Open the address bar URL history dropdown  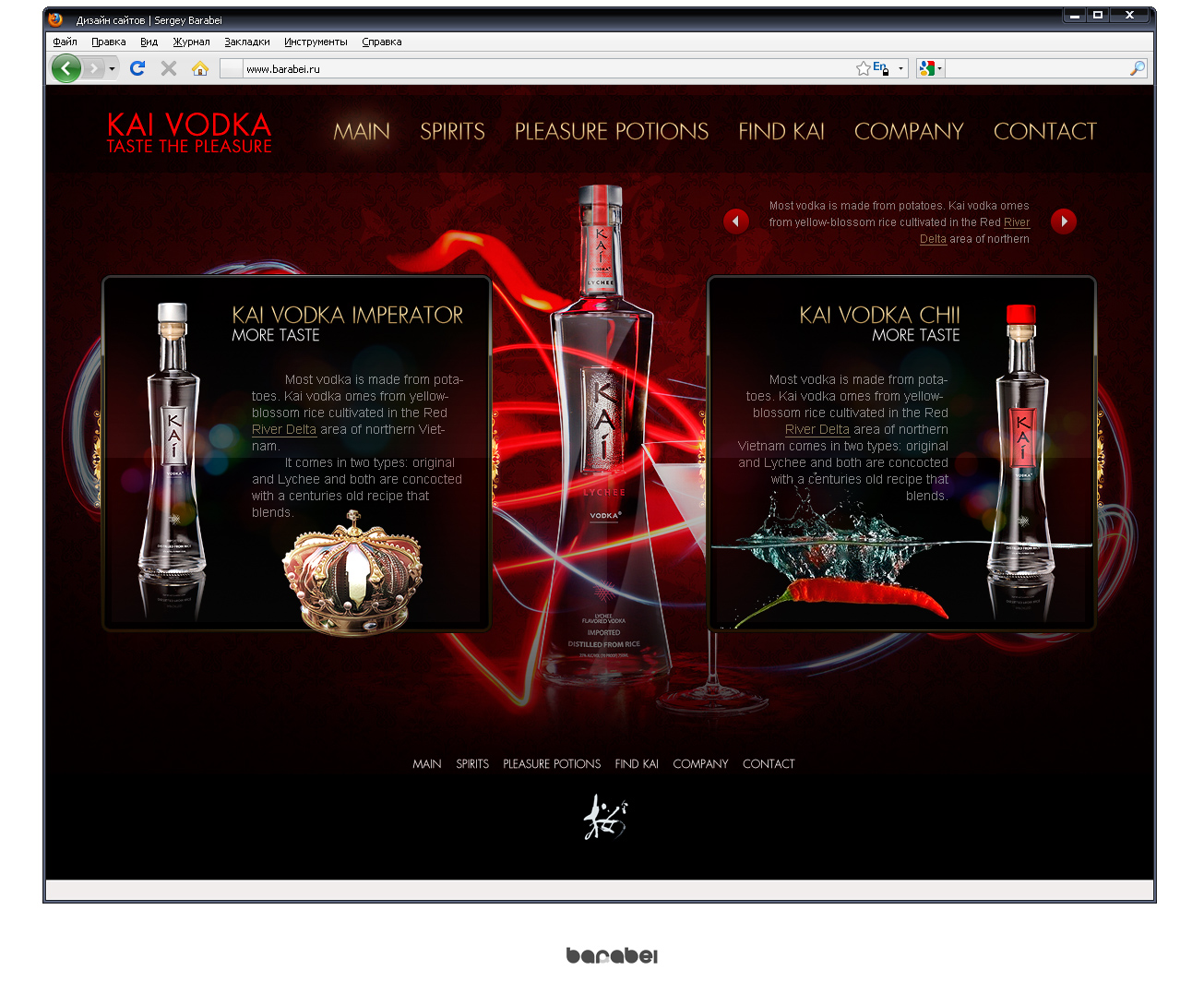(901, 68)
